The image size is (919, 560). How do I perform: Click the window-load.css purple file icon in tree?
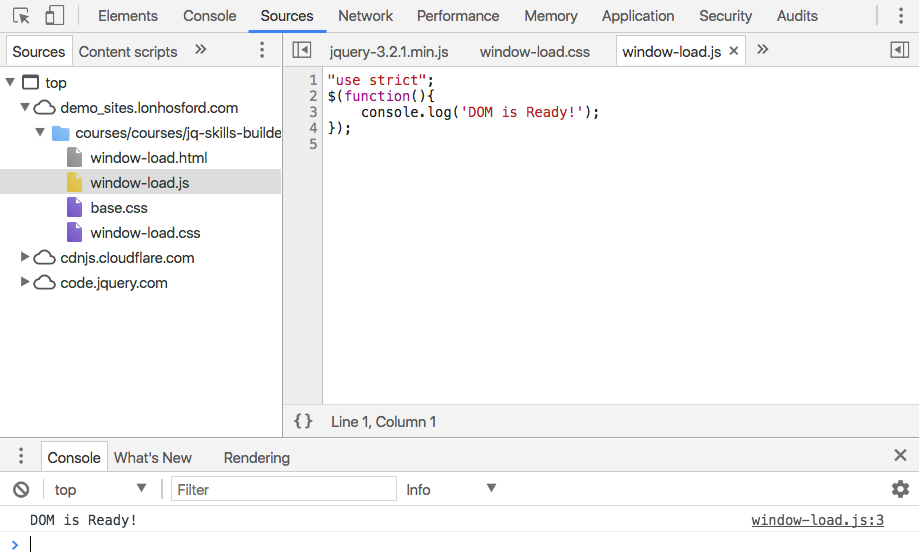point(74,232)
